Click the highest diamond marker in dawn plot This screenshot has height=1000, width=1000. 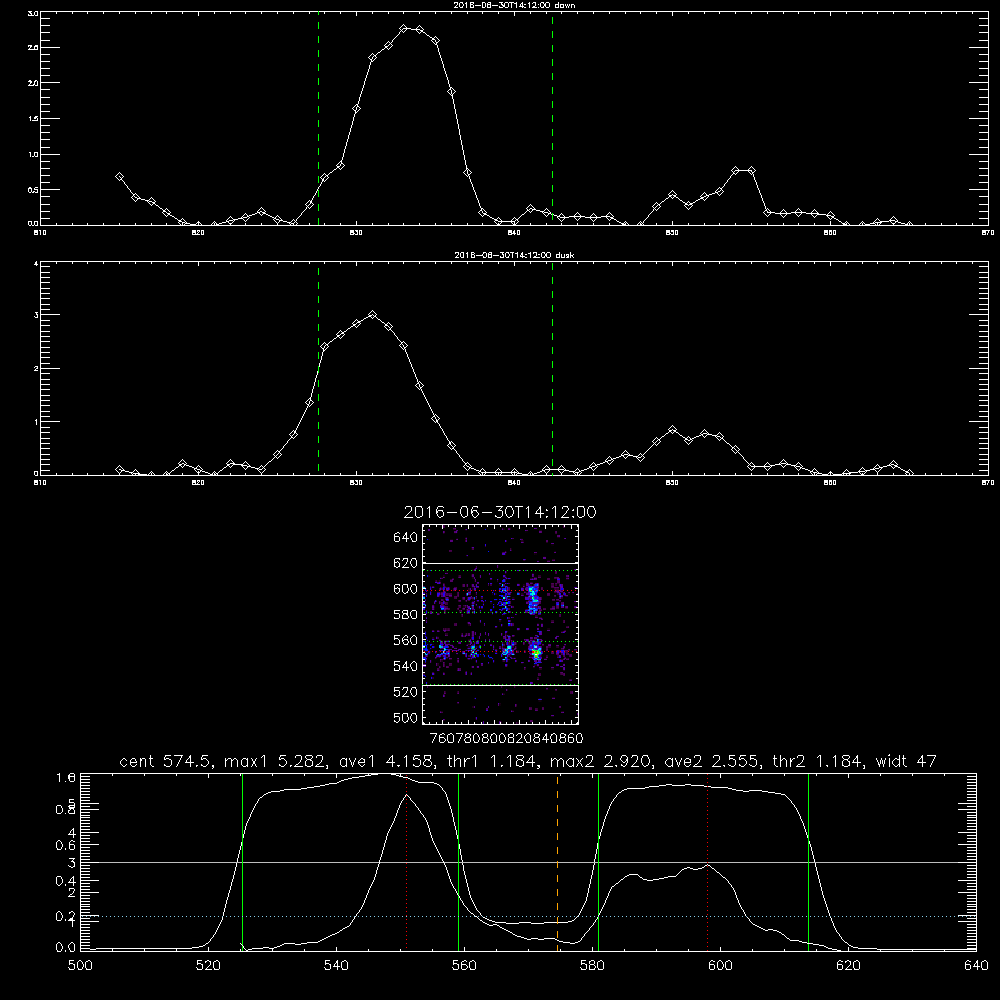pos(404,29)
